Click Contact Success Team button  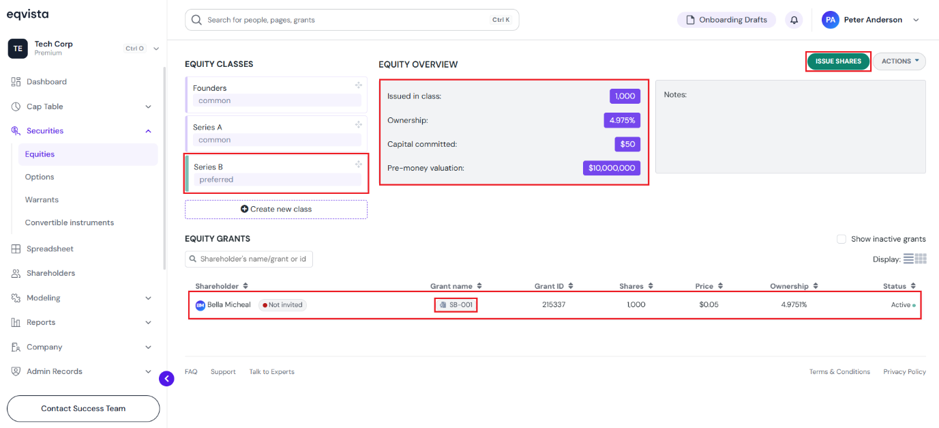pyautogui.click(x=83, y=409)
